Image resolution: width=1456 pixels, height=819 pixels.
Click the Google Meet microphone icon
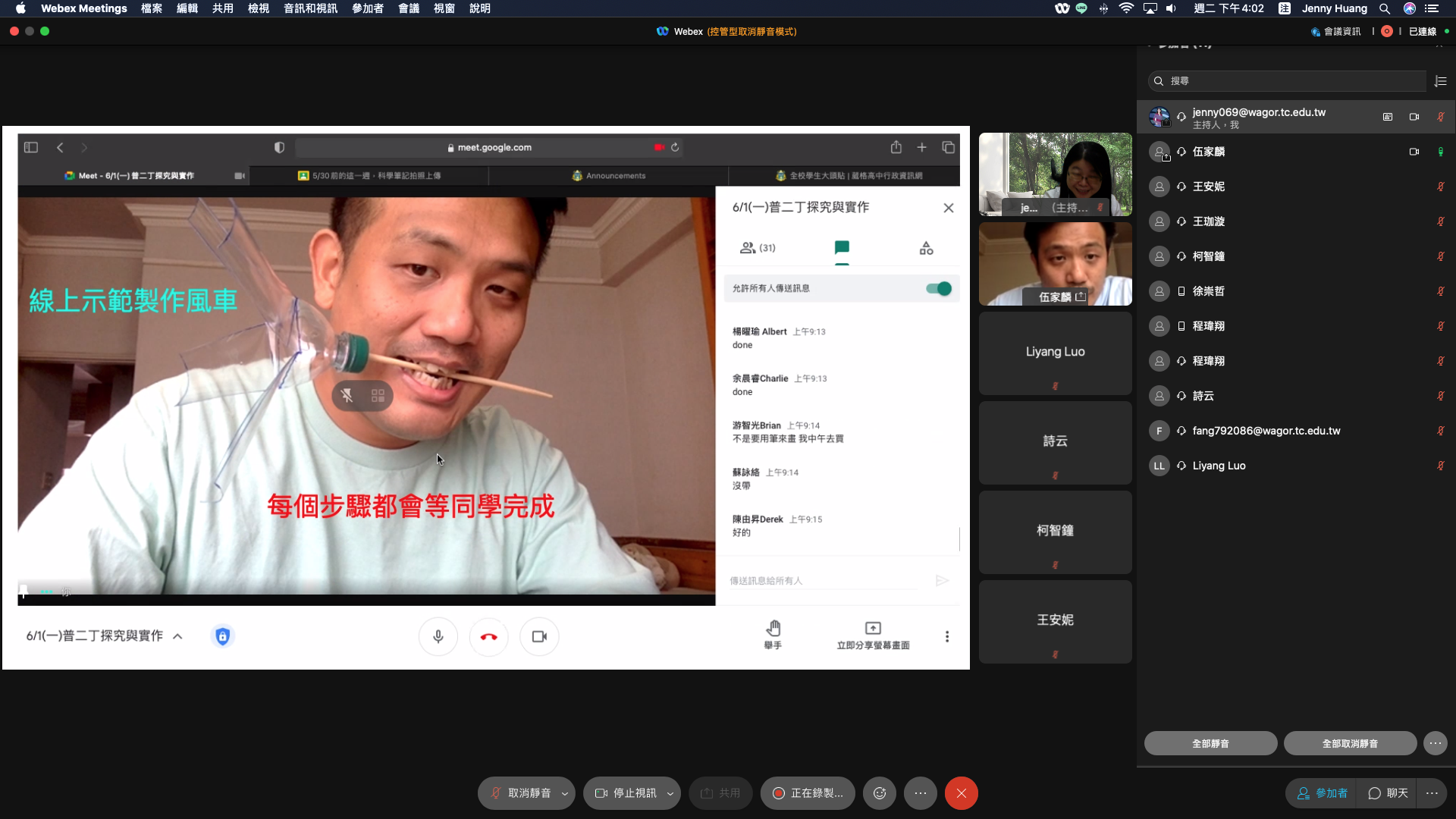tap(438, 636)
